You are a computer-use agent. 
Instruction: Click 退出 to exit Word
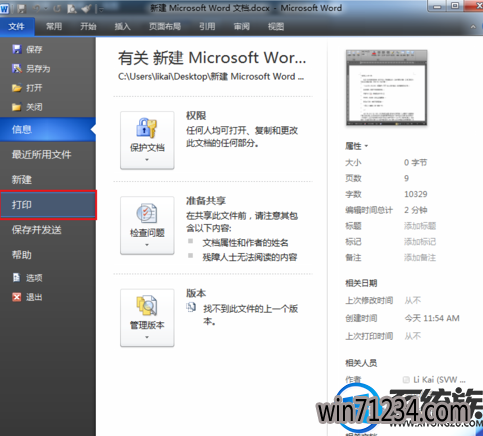(x=27, y=297)
